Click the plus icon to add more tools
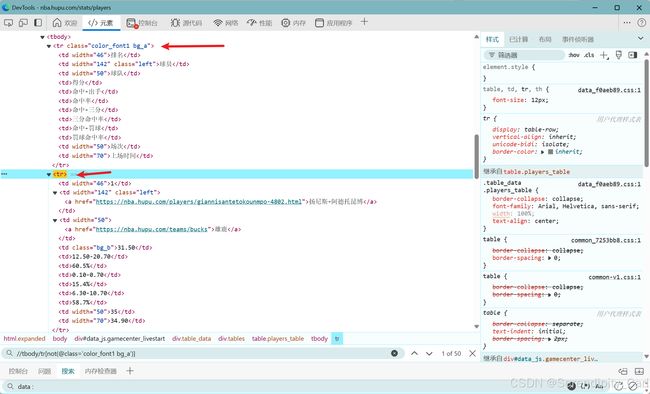 [x=364, y=22]
